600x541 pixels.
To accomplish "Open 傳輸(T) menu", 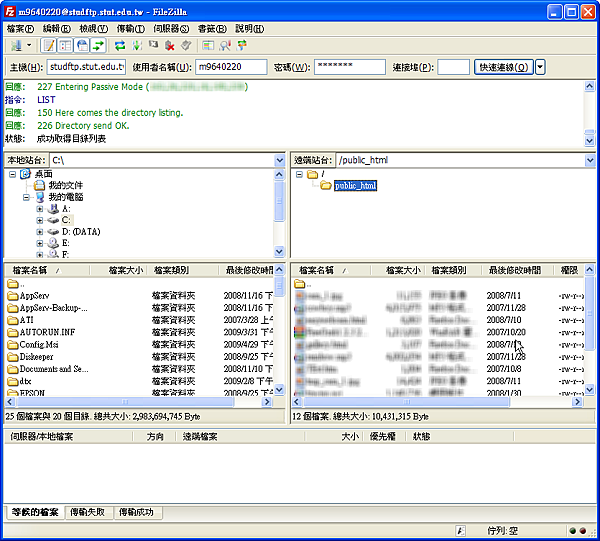I will click(x=131, y=29).
